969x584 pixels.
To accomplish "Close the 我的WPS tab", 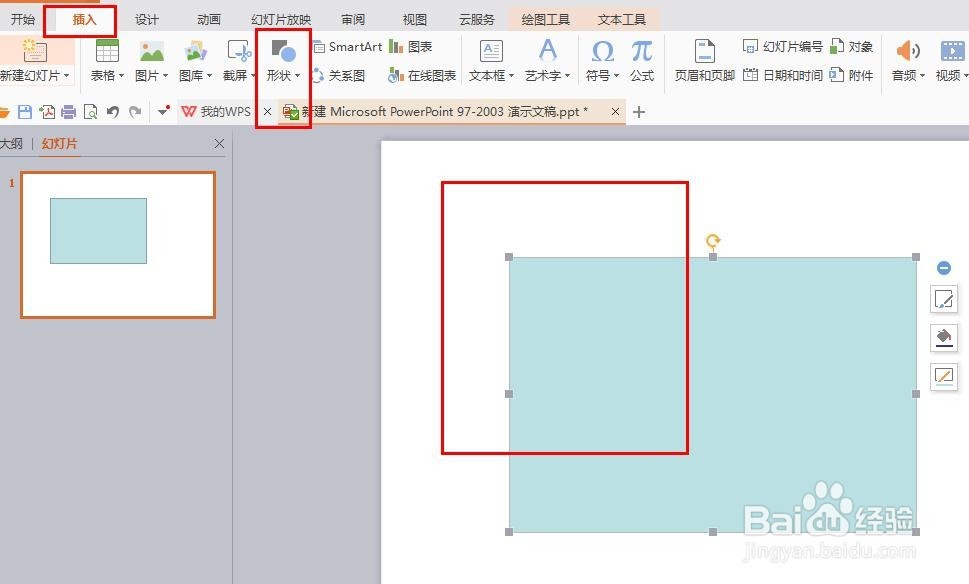I will click(268, 112).
